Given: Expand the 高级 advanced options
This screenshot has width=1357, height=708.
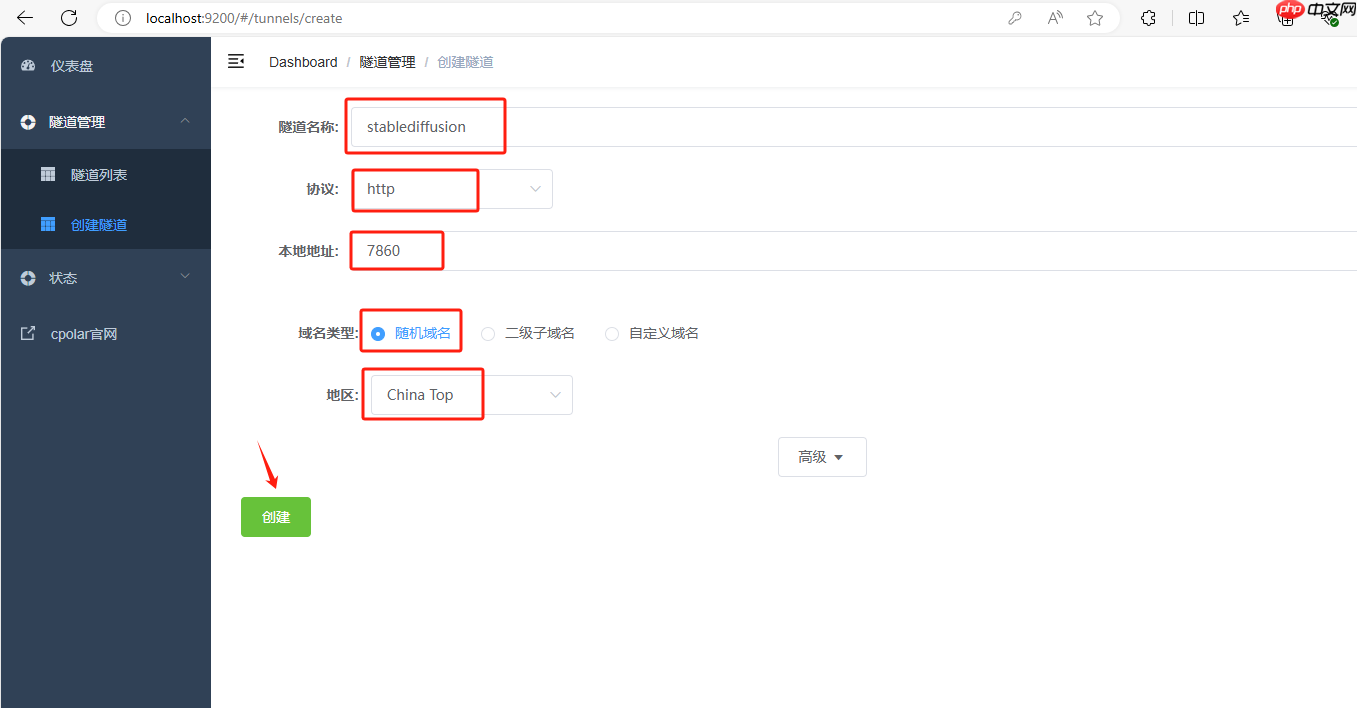Looking at the screenshot, I should (x=821, y=456).
